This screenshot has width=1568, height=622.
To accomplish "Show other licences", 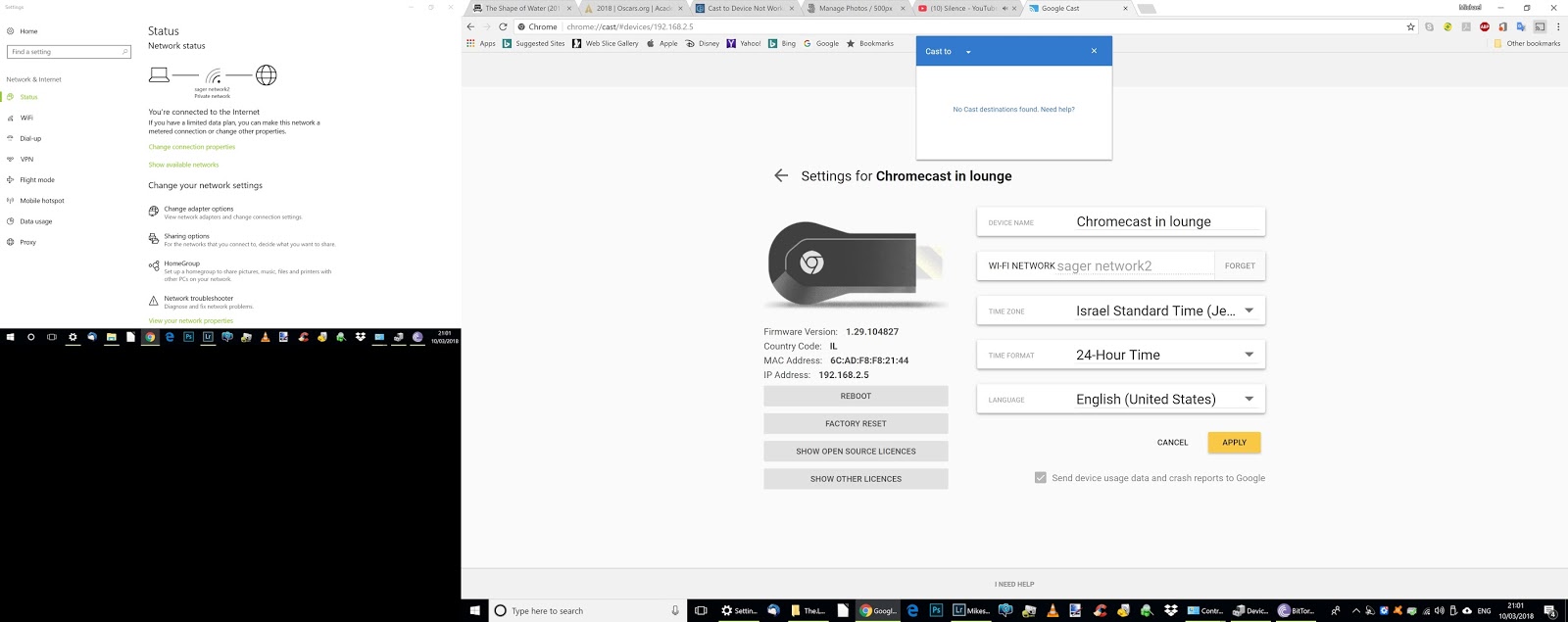I will 856,479.
